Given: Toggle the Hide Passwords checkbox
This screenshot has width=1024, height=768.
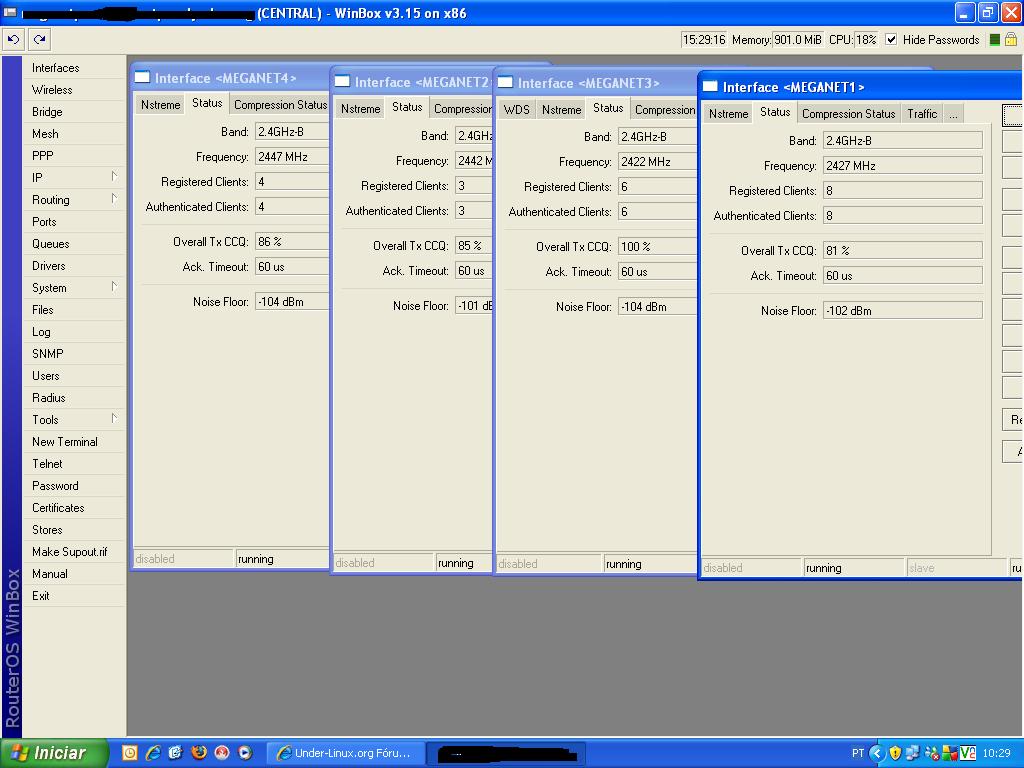Looking at the screenshot, I should pyautogui.click(x=891, y=40).
